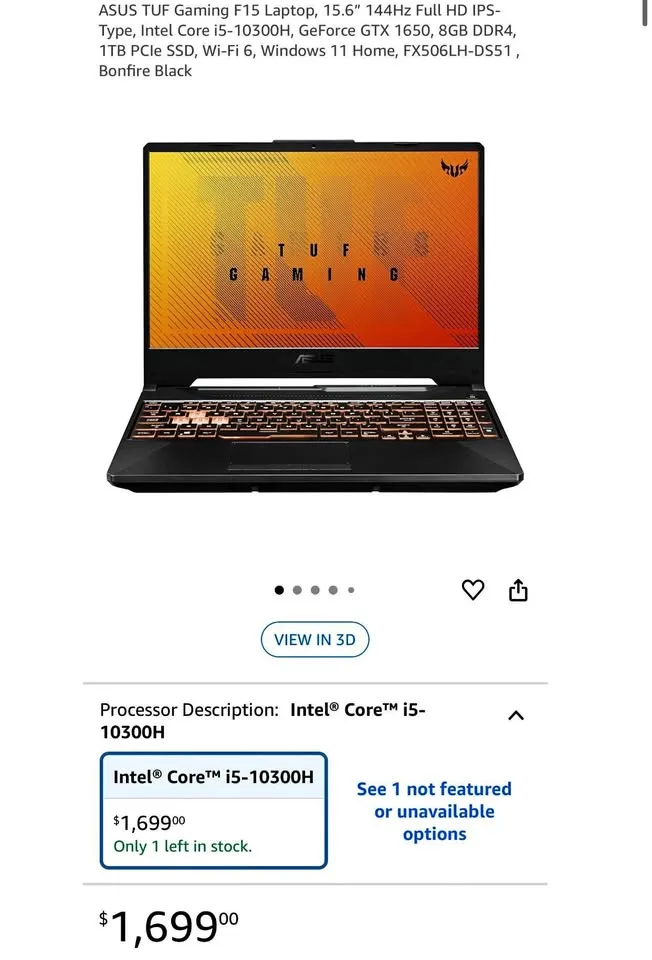
Task: Add laptop to wish list with heart icon
Action: [x=473, y=590]
